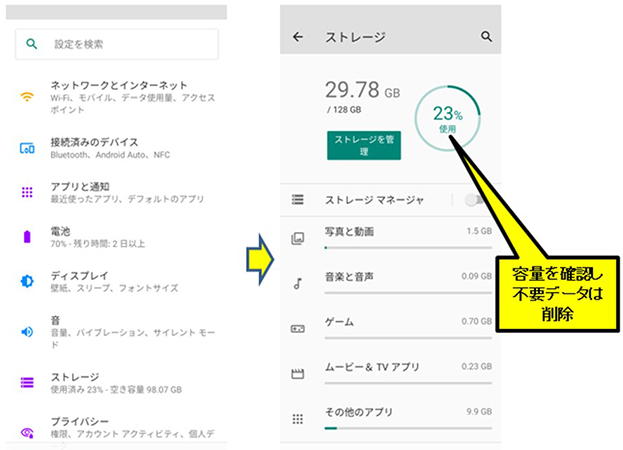
Task: Click the 設定を検索 search field
Action: click(x=117, y=44)
